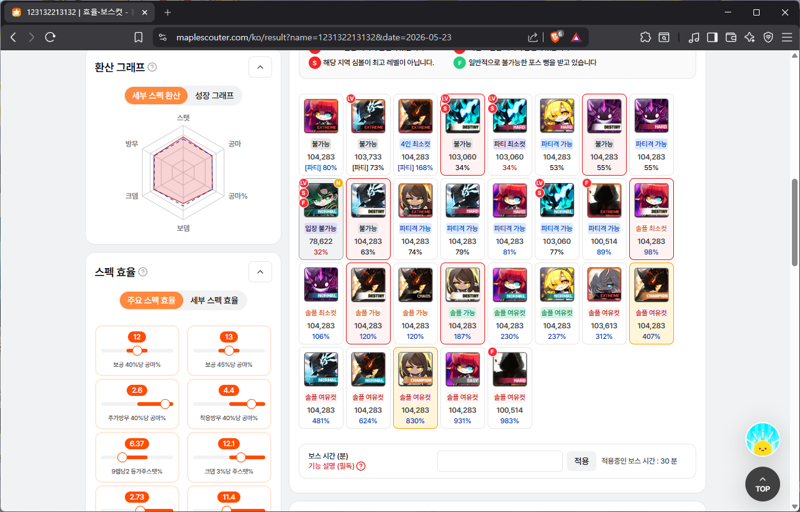
Task: Open a new browser tab with plus
Action: click(167, 12)
